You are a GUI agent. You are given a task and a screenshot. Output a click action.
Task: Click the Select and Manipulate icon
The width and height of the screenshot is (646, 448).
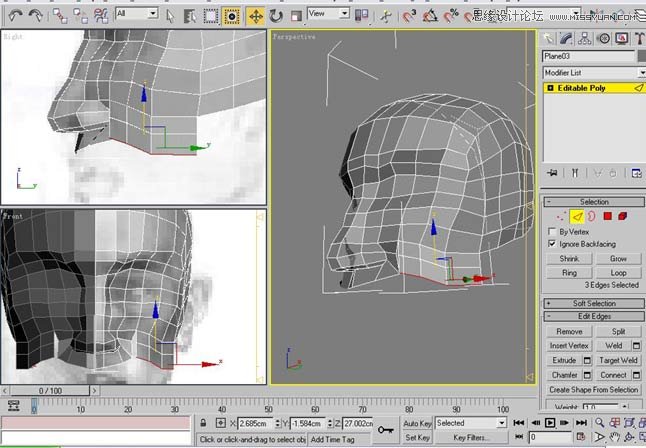[x=386, y=16]
